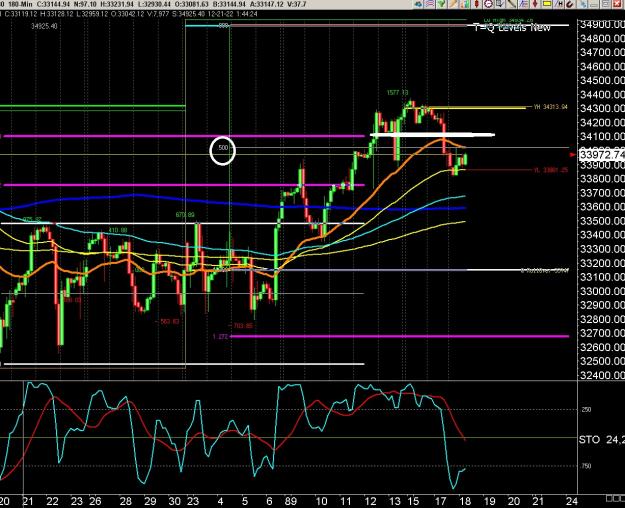625x508 pixels.
Task: Select the pencil drawing tool icon
Action: coord(453,4)
